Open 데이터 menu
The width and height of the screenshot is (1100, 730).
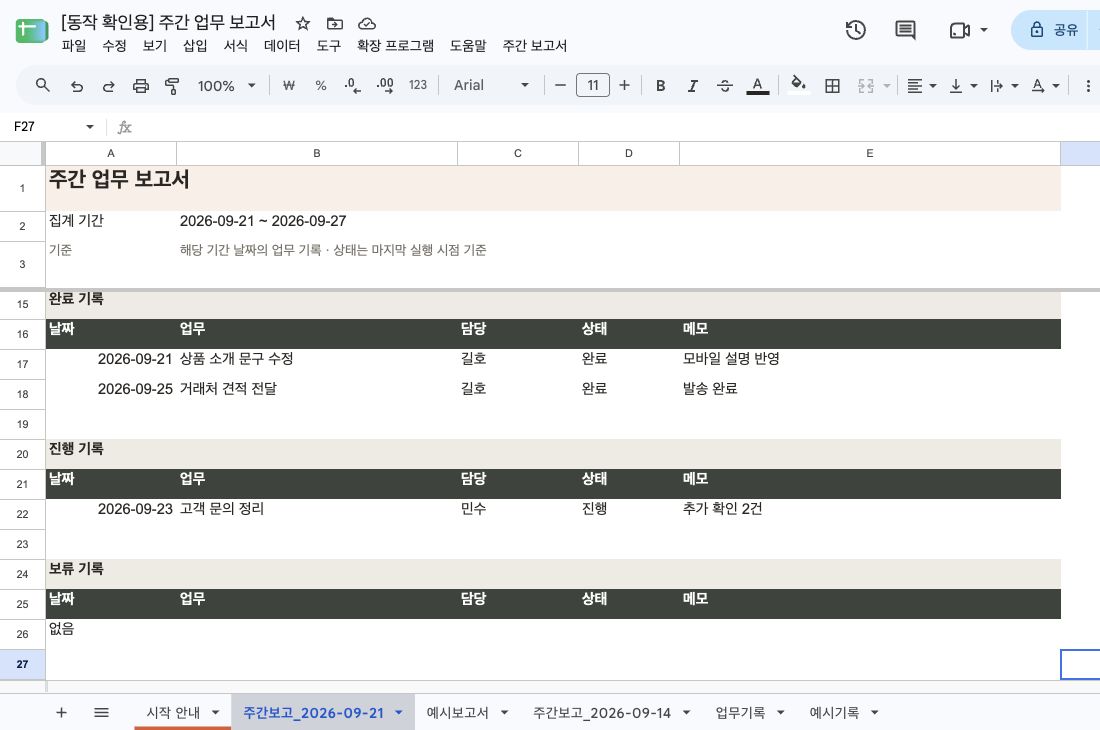pos(282,46)
